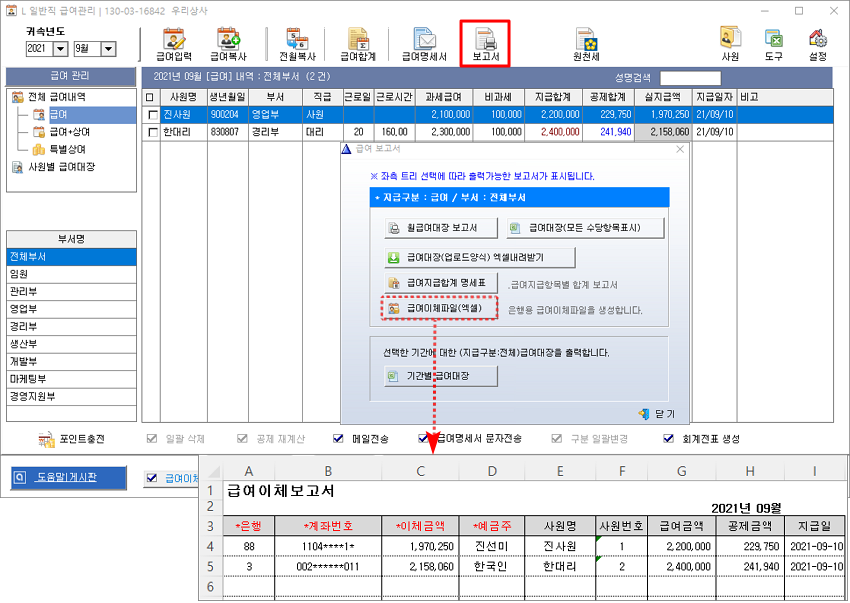The height and width of the screenshot is (603, 850).
Task: Click the 급여지급합계 명세표 icon
Action: coord(394,283)
